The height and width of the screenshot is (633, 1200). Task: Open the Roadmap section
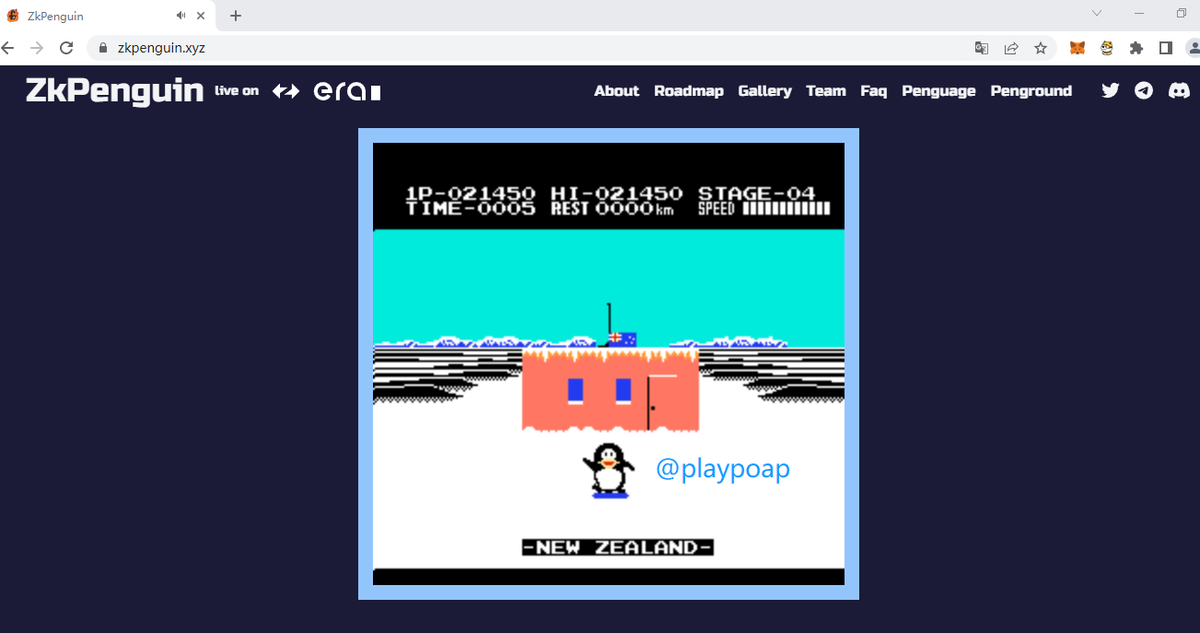[x=689, y=91]
